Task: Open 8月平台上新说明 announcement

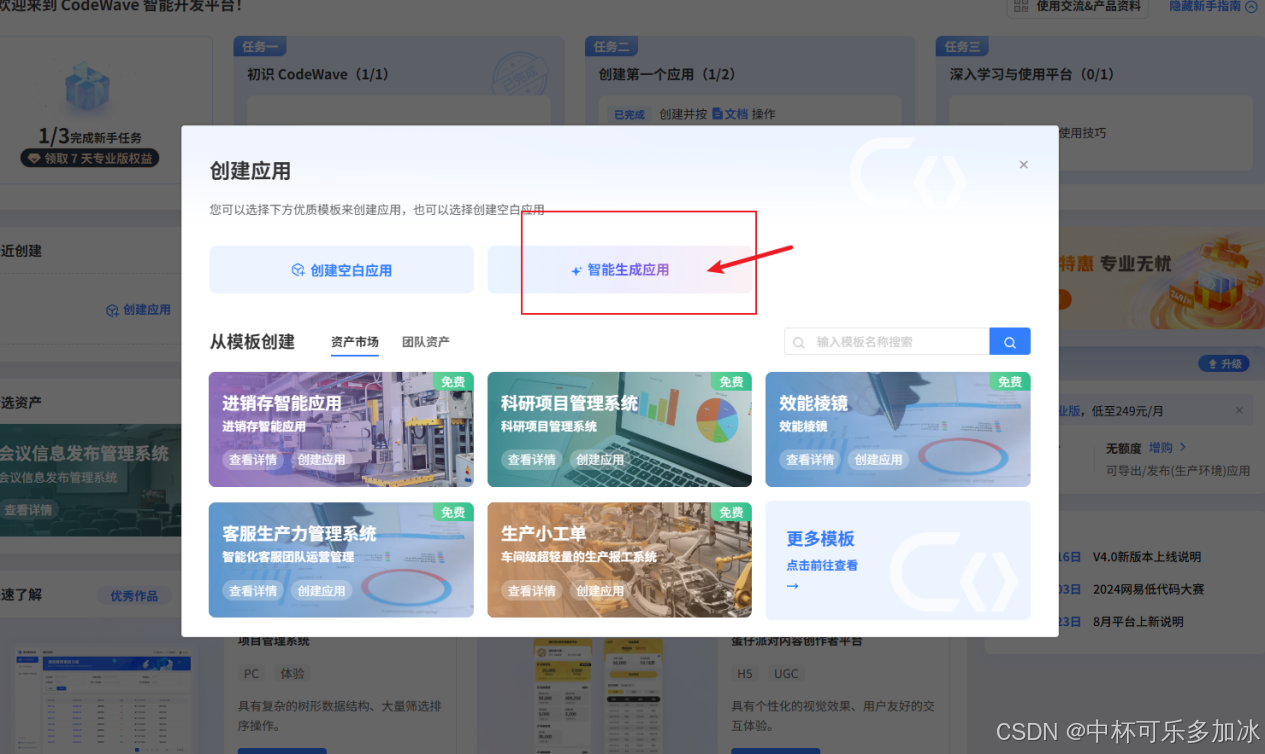Action: 1138,621
